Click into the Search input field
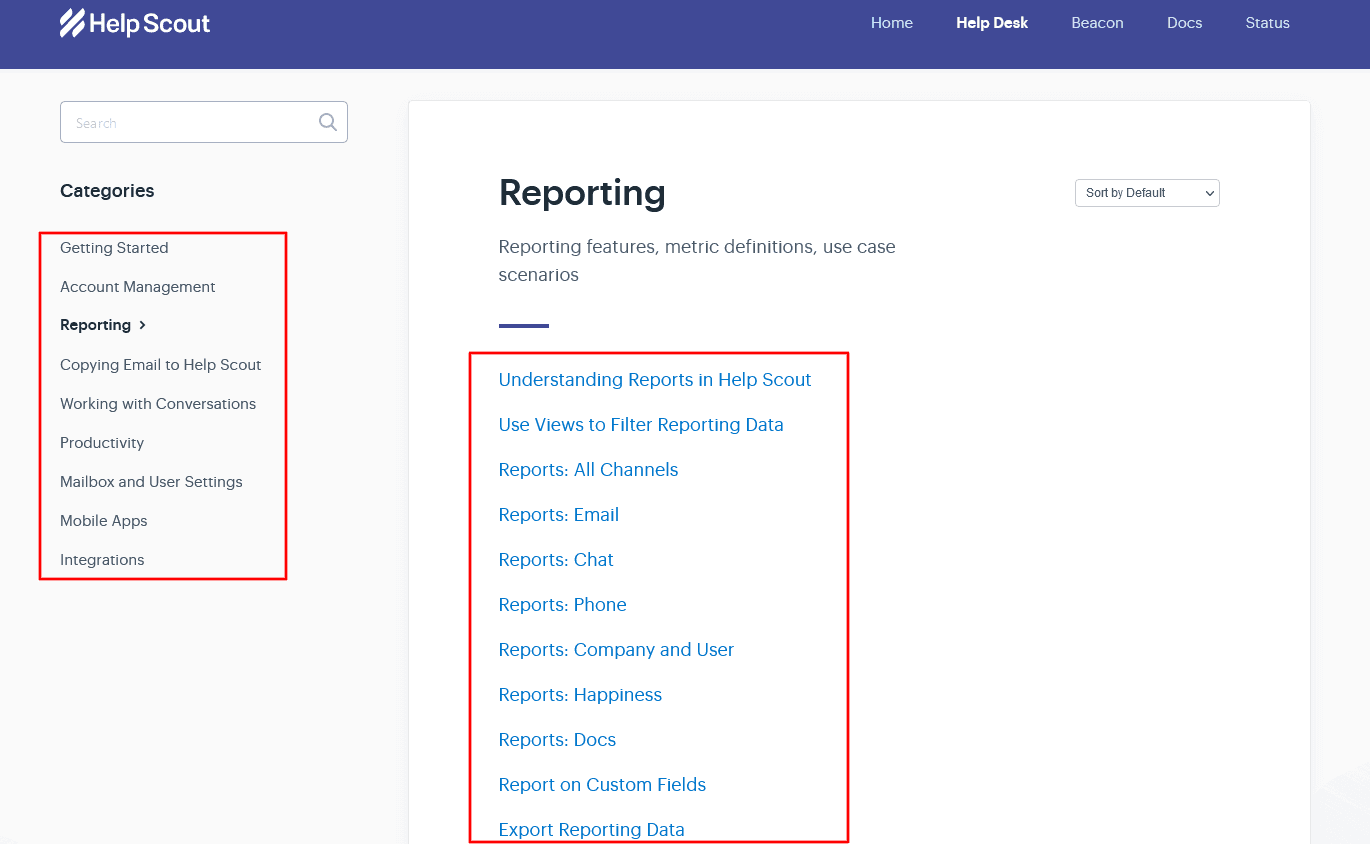This screenshot has height=844, width=1370. tap(190, 122)
